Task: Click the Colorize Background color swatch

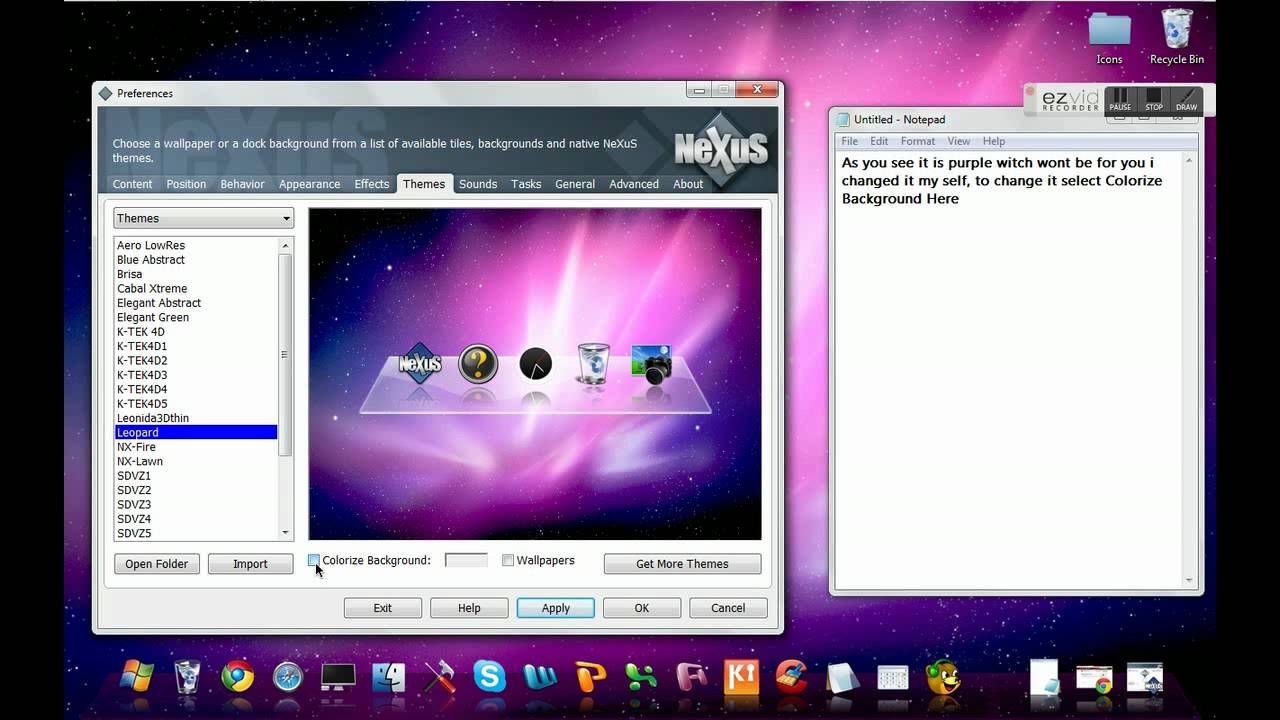Action: 466,561
